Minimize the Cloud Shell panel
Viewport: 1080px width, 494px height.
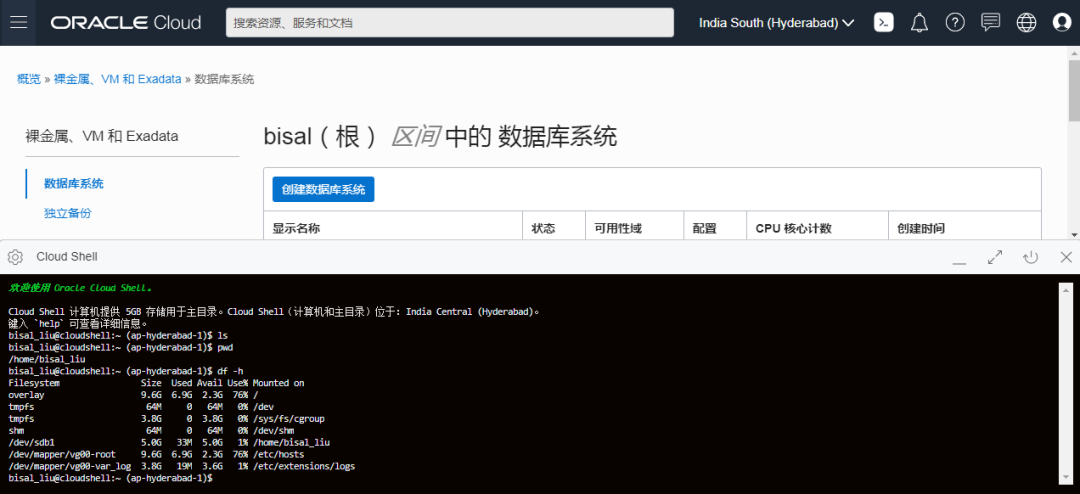pos(959,260)
